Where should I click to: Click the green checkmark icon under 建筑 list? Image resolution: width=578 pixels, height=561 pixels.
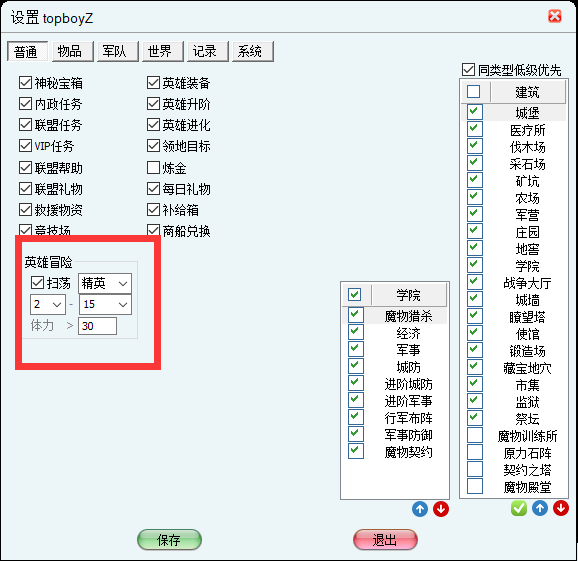[519, 508]
